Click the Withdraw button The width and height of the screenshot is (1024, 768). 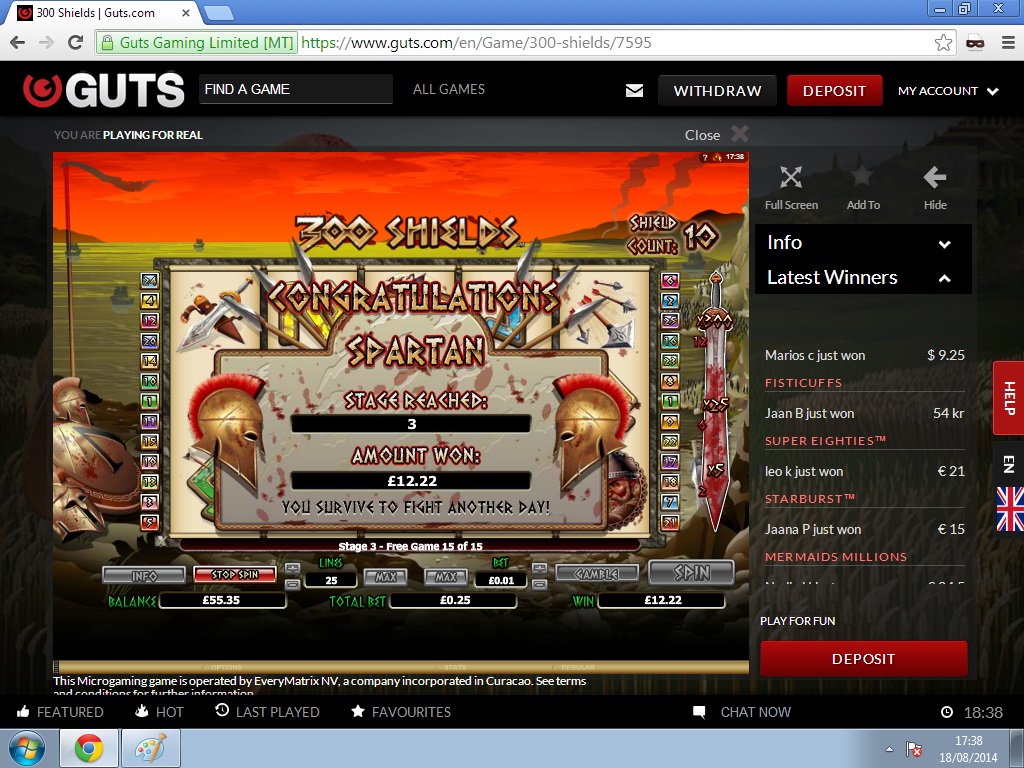pyautogui.click(x=717, y=91)
